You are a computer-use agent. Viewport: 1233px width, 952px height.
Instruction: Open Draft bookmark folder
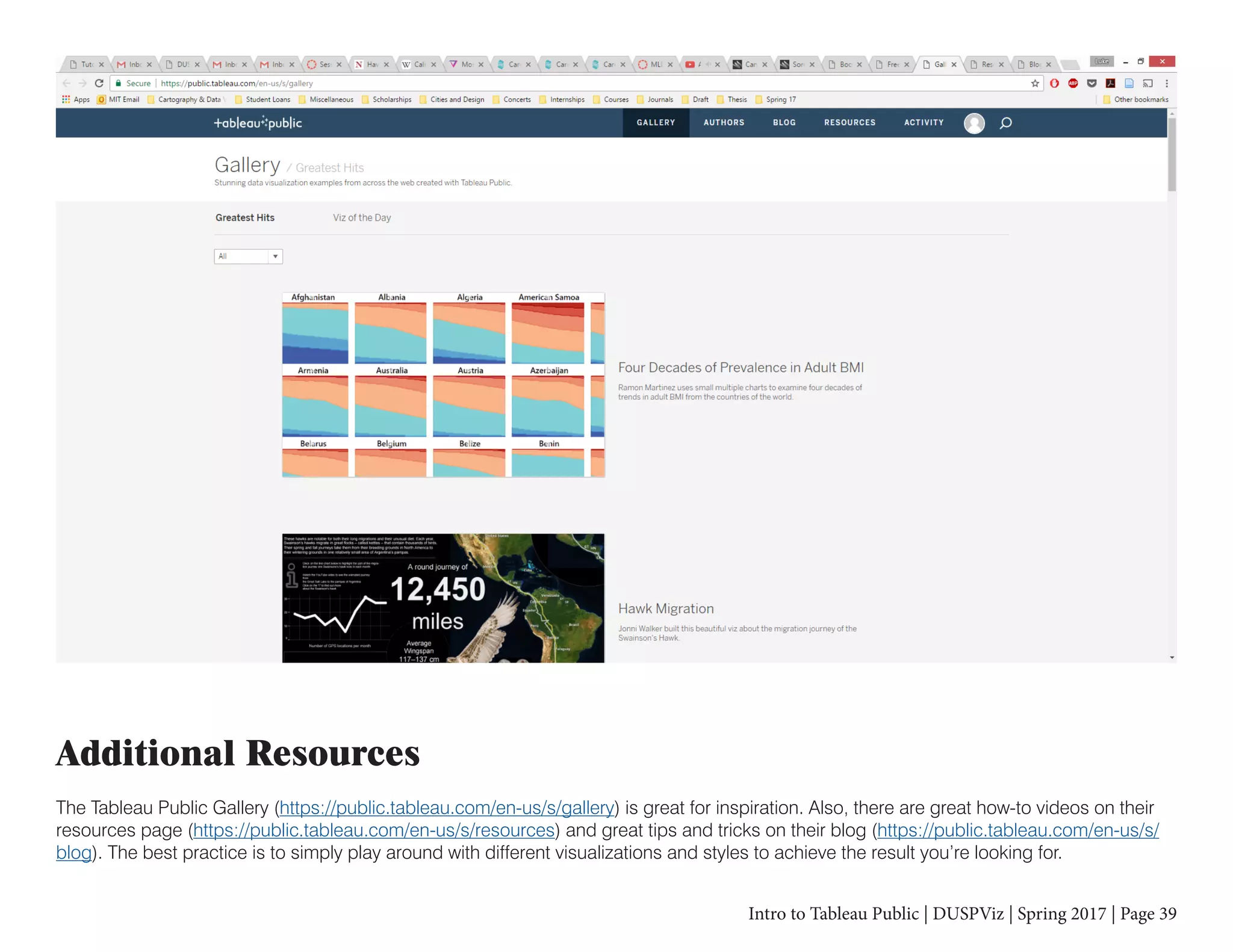(x=695, y=99)
